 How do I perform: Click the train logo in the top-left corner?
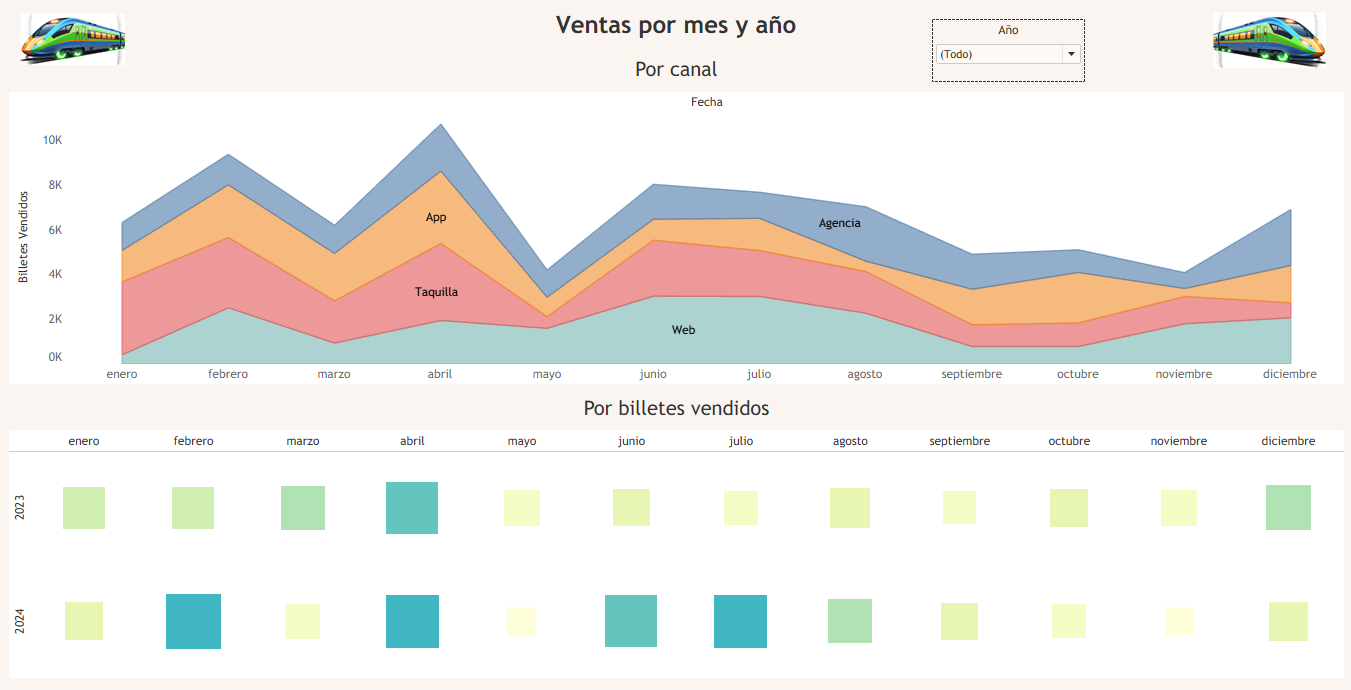coord(72,40)
